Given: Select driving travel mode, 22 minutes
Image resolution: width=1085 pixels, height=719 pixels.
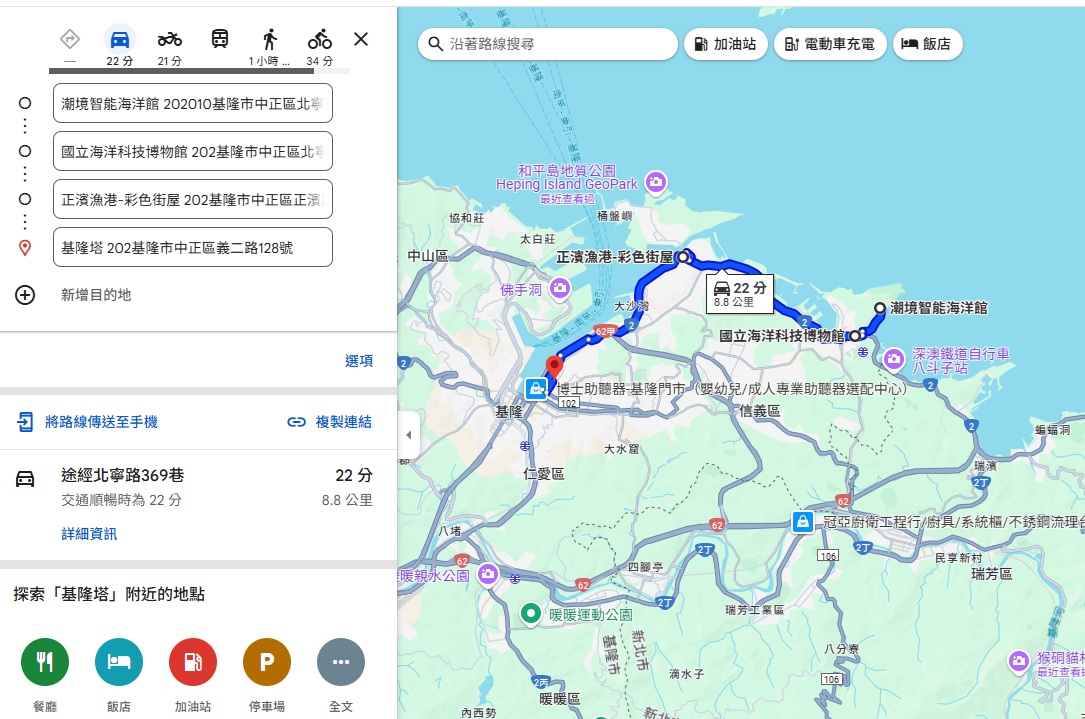Looking at the screenshot, I should click(120, 47).
